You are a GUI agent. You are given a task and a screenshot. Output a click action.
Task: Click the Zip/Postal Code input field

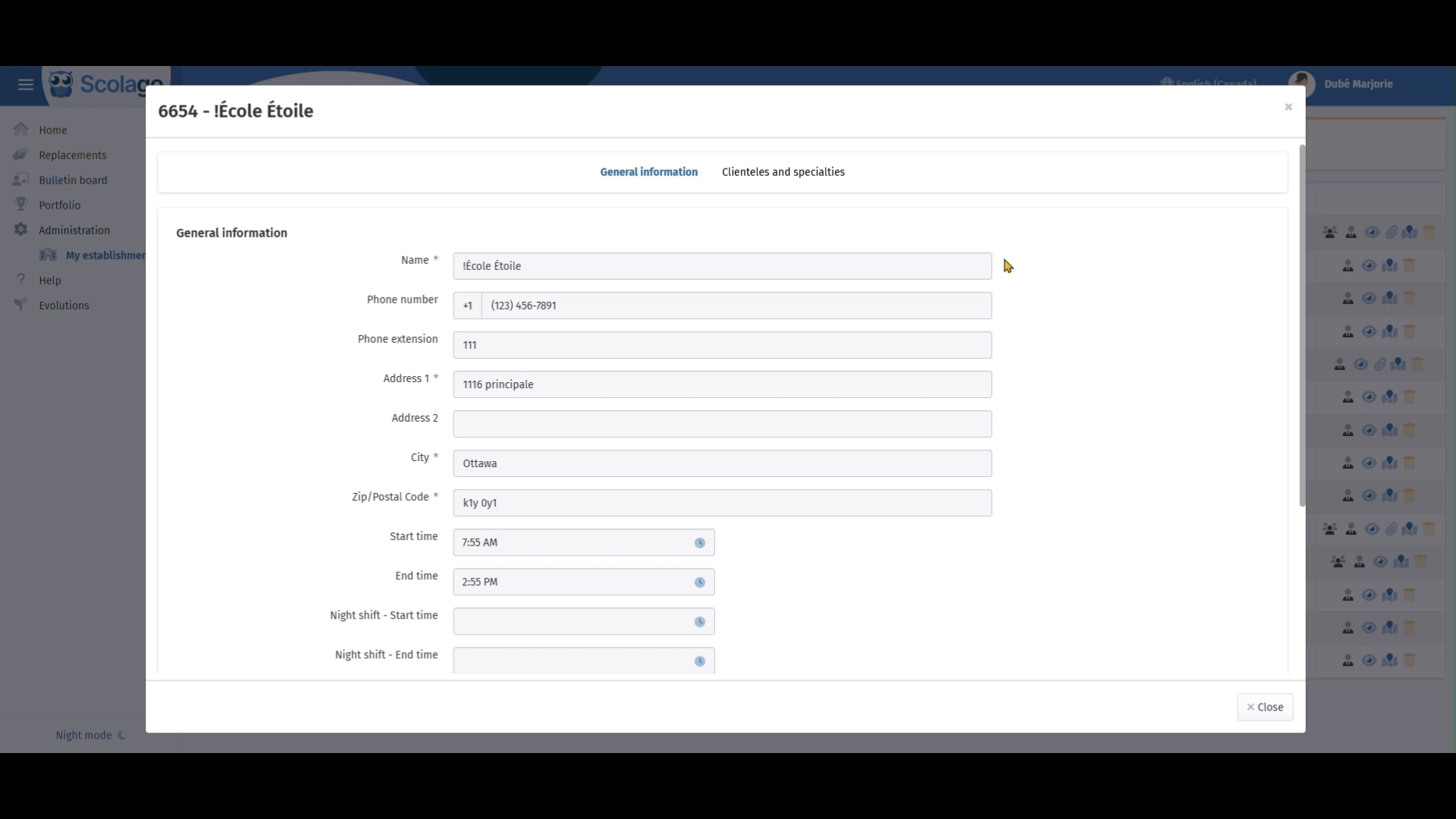click(721, 503)
